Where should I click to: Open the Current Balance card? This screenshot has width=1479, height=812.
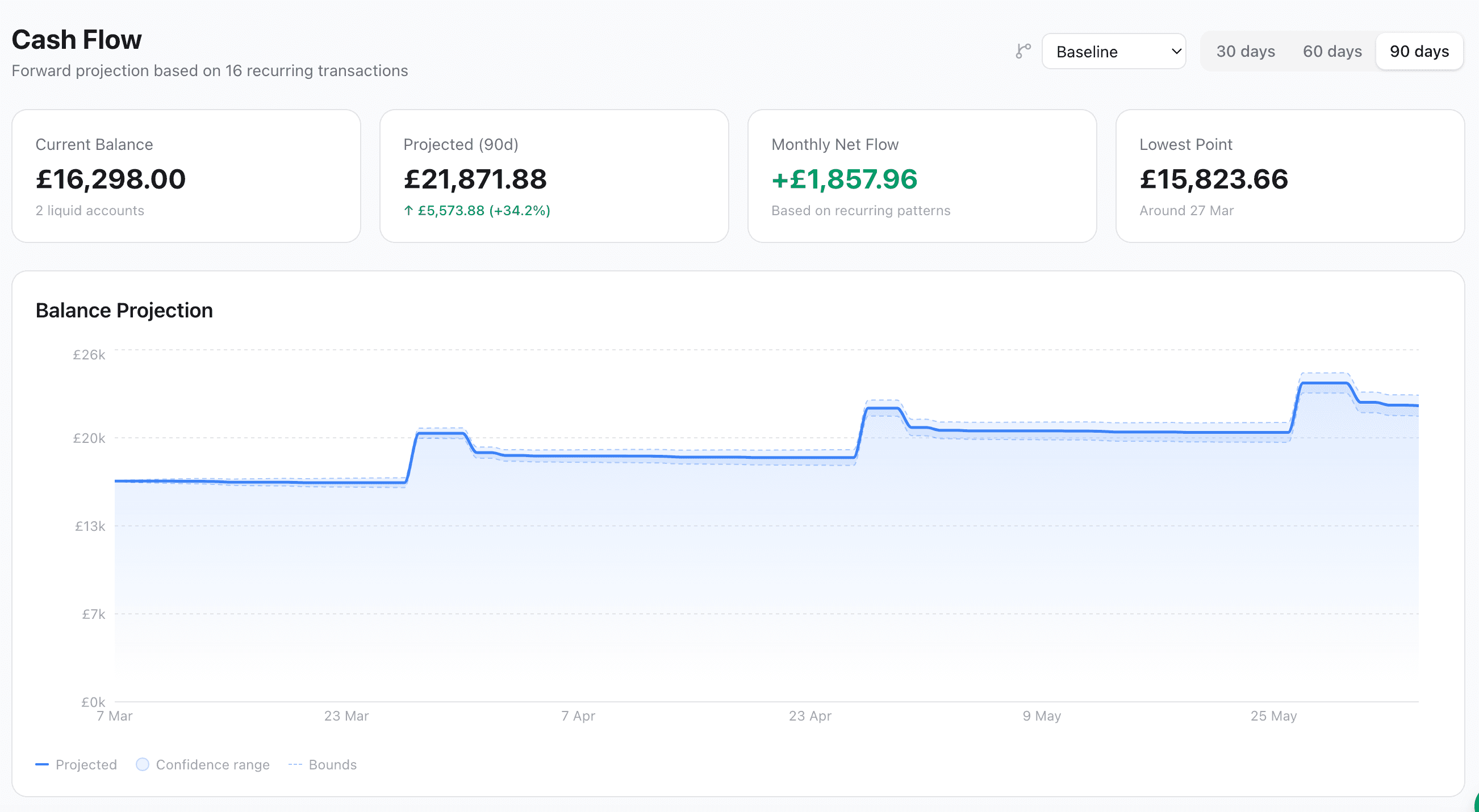[x=186, y=175]
